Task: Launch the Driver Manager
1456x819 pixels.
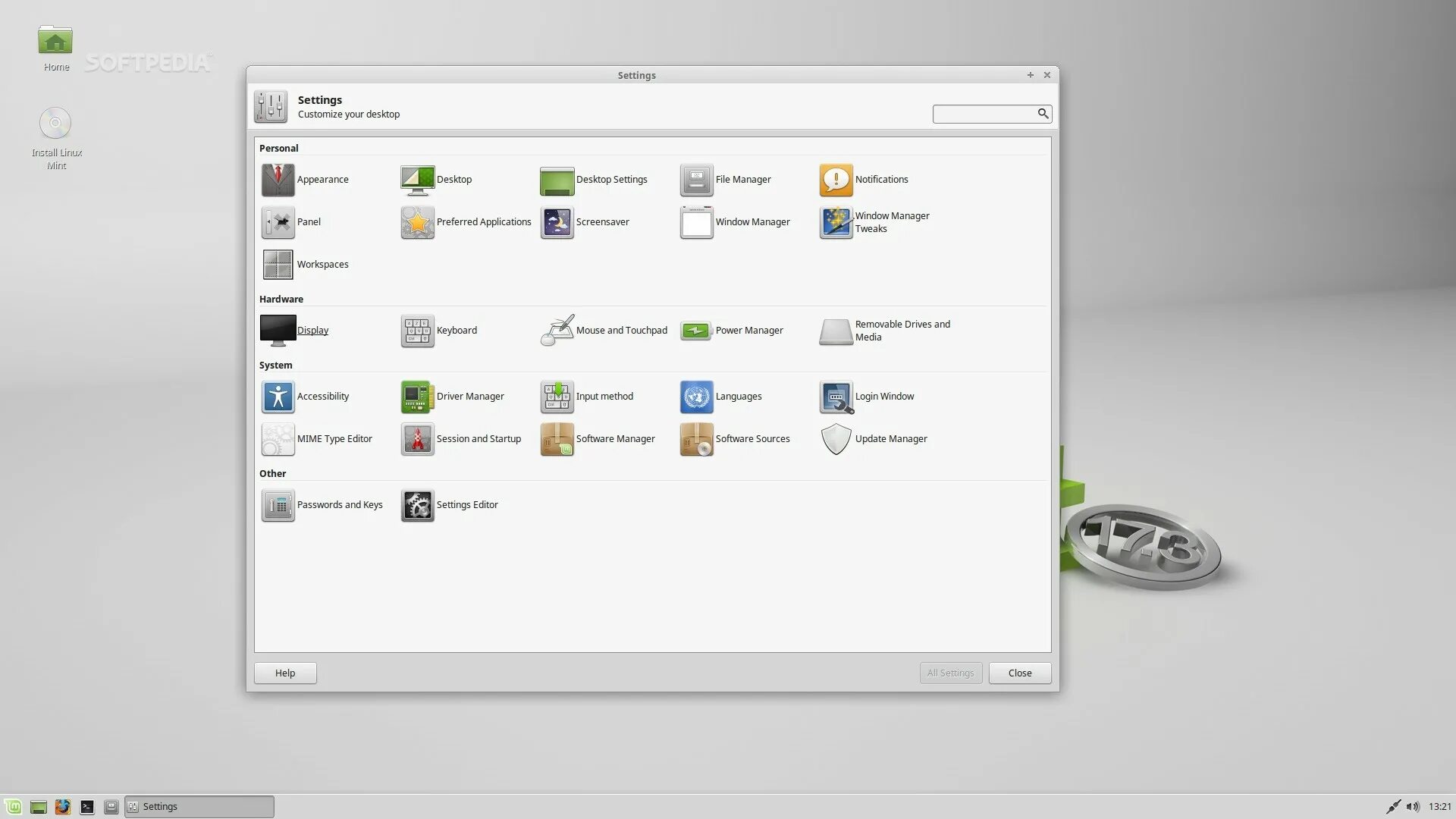Action: [x=417, y=397]
